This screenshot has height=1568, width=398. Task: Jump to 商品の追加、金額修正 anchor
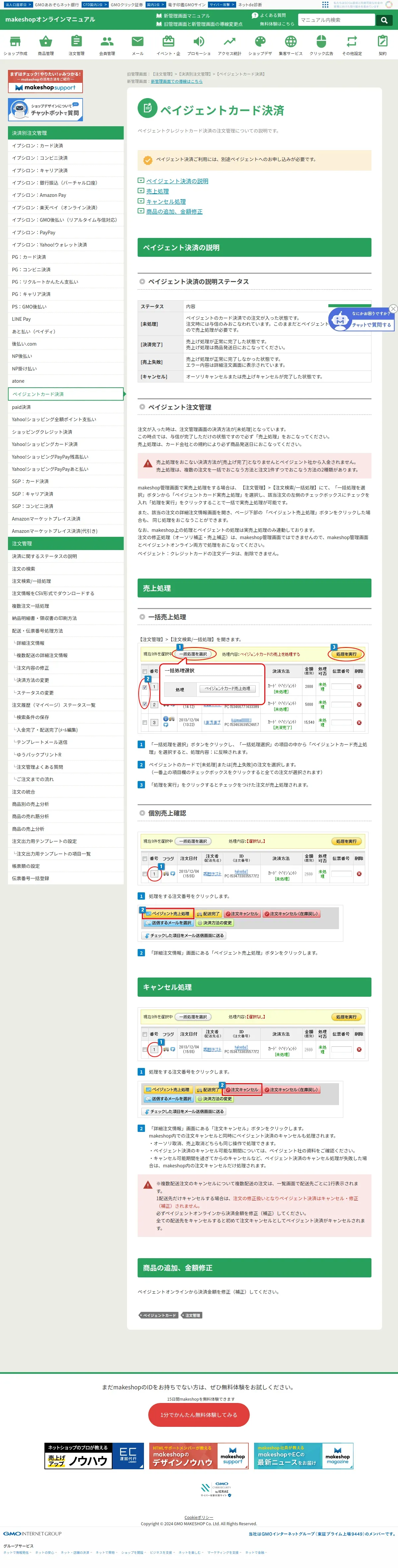point(174,212)
